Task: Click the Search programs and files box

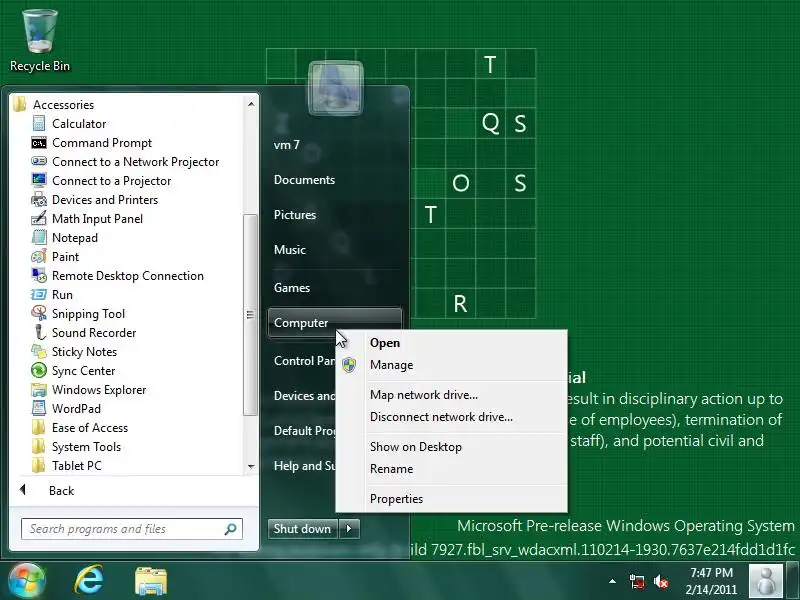Action: (x=132, y=529)
